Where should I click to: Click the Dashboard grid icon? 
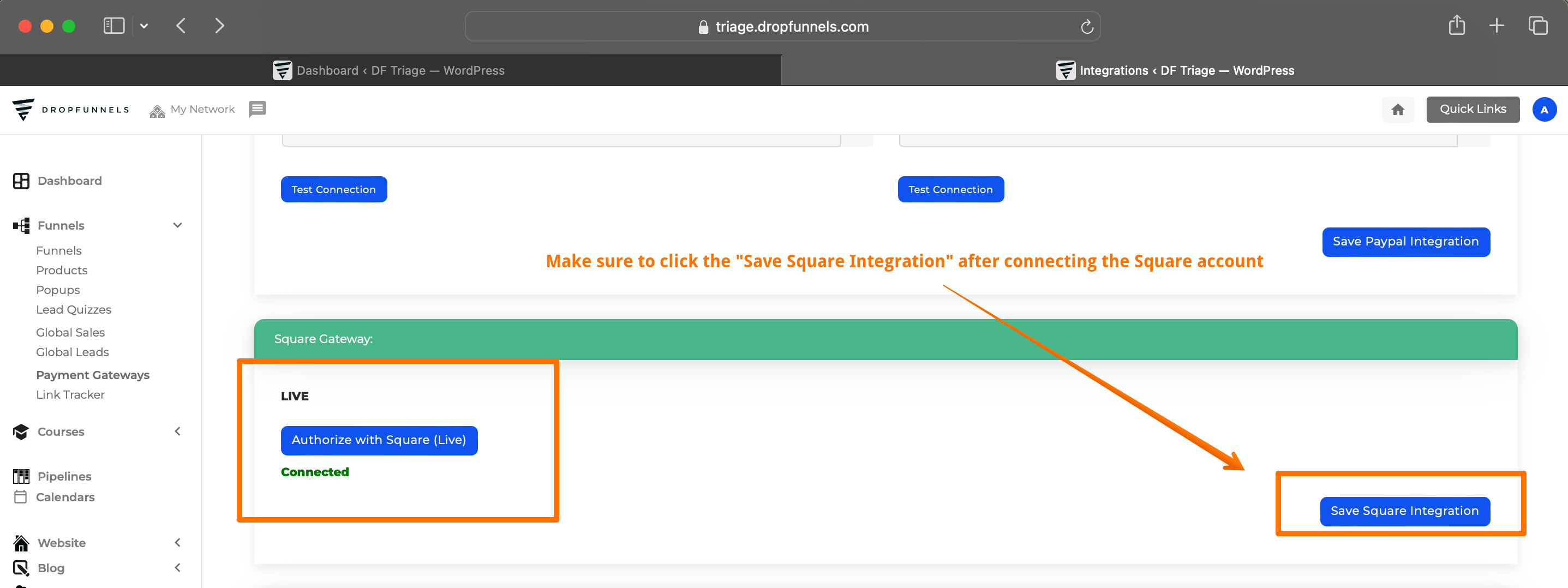pos(21,181)
